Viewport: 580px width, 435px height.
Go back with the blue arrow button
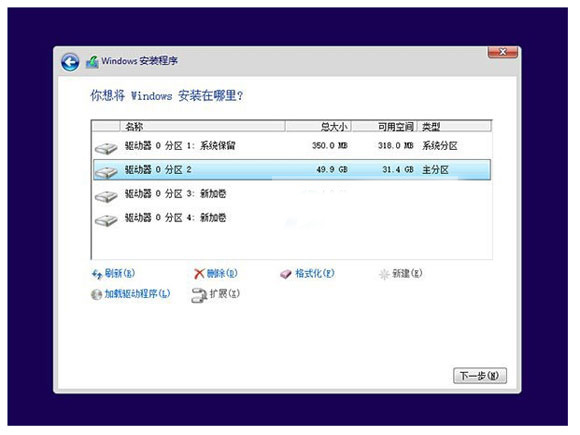pyautogui.click(x=70, y=62)
